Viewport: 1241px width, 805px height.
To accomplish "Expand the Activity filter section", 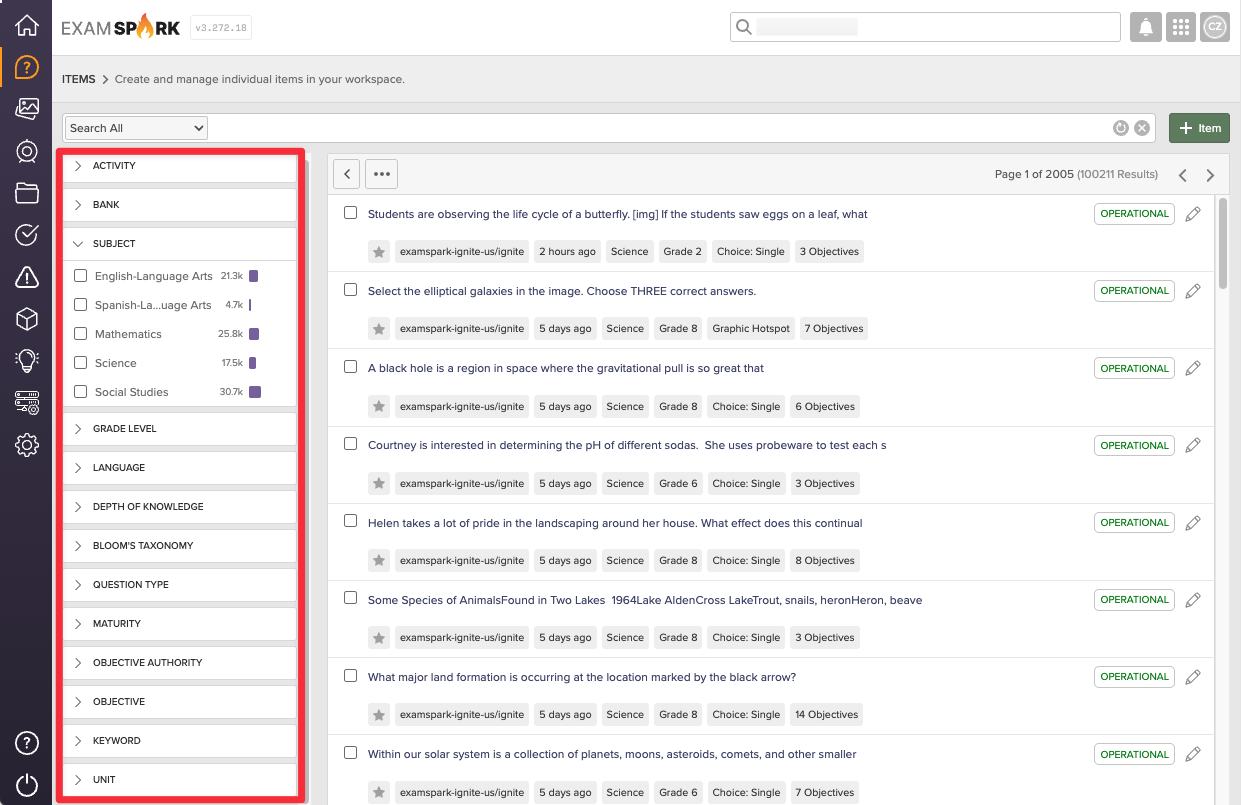I will click(x=180, y=166).
